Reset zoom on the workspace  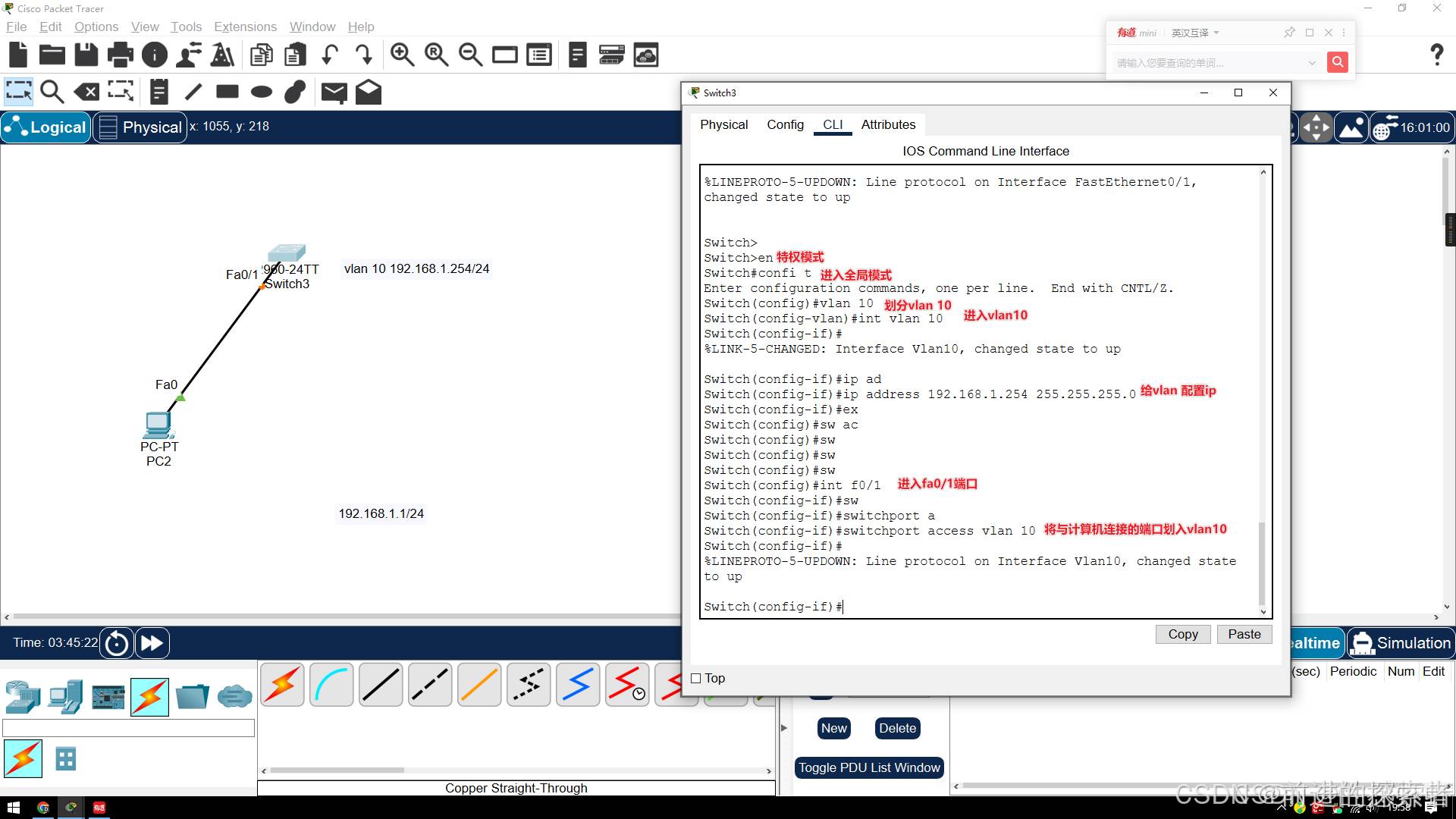click(436, 55)
